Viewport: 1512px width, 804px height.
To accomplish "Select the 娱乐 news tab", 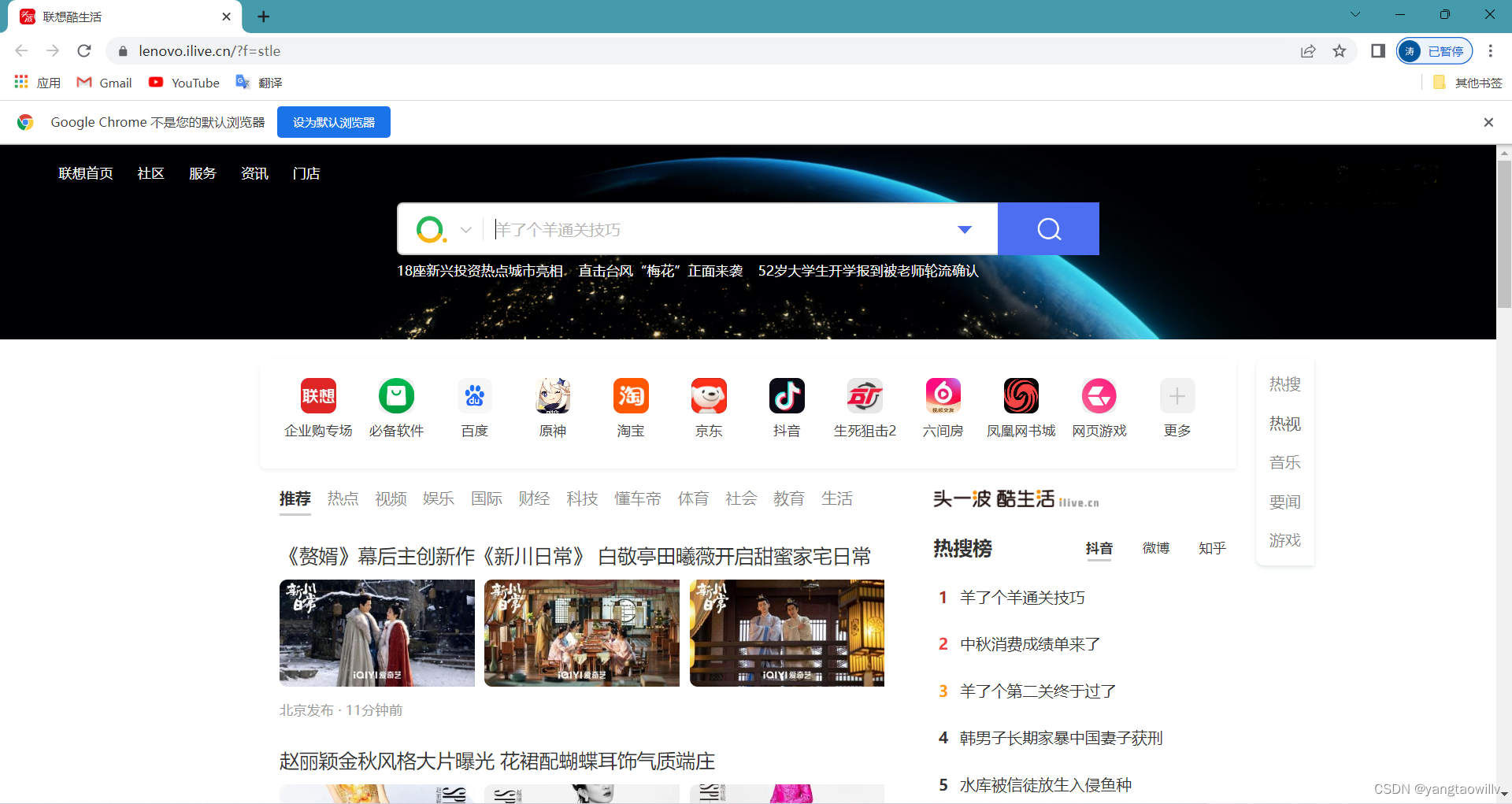I will 439,498.
